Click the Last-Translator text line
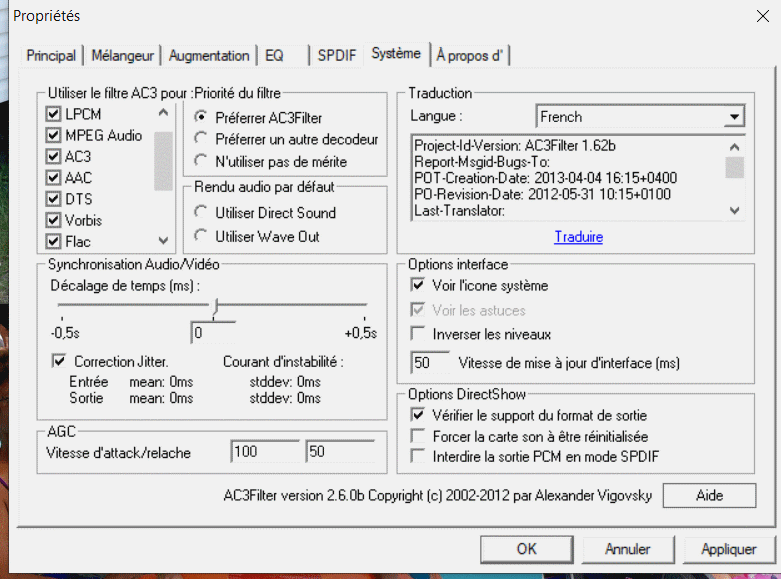The height and width of the screenshot is (579, 781). tap(460, 210)
